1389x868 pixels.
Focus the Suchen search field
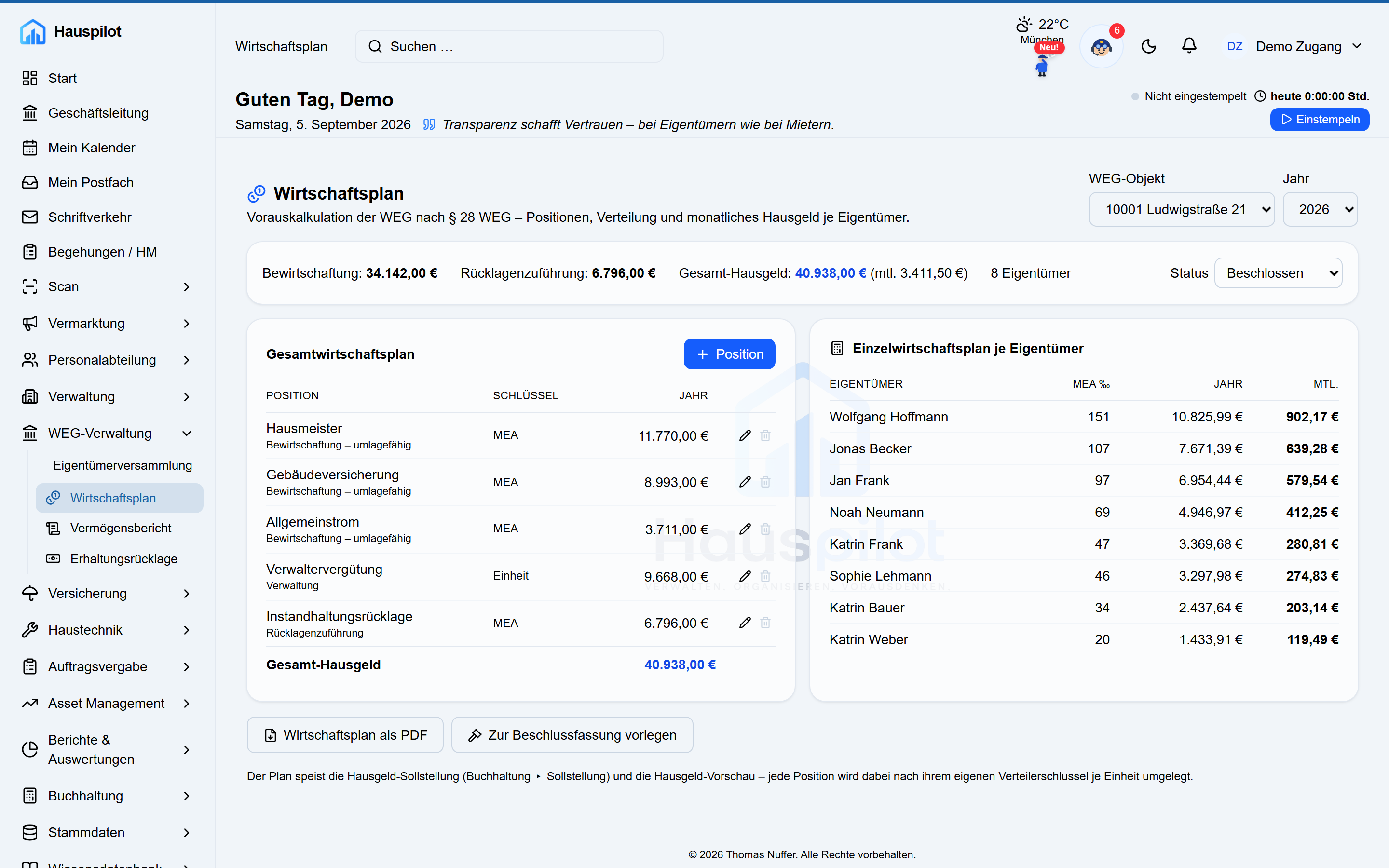pos(509,46)
